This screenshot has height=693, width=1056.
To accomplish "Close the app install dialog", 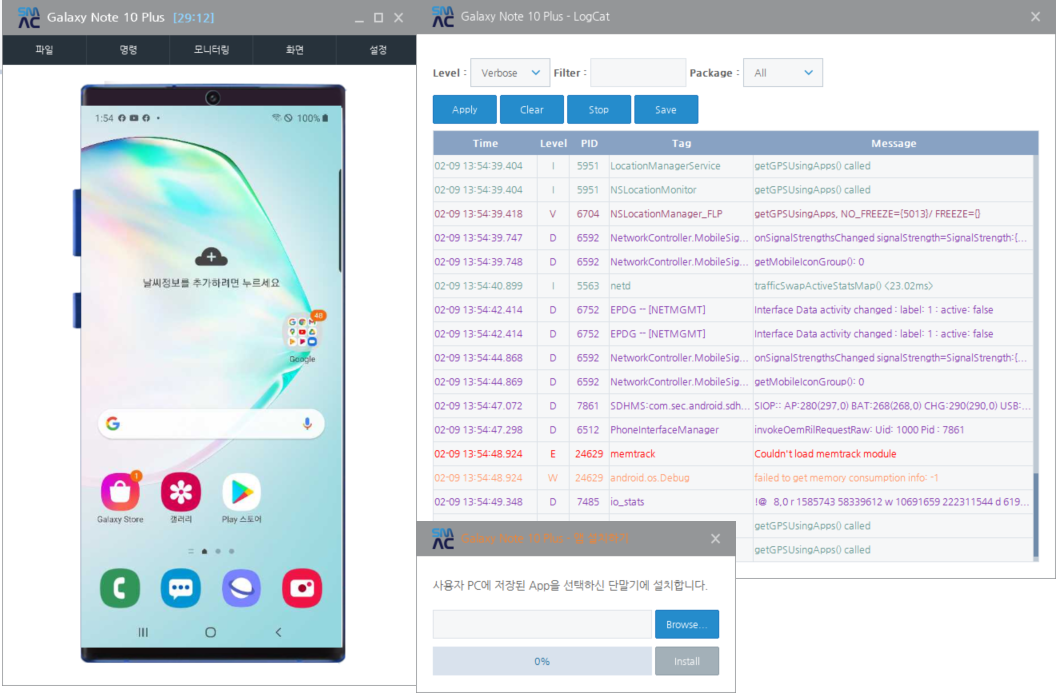I will [x=715, y=538].
